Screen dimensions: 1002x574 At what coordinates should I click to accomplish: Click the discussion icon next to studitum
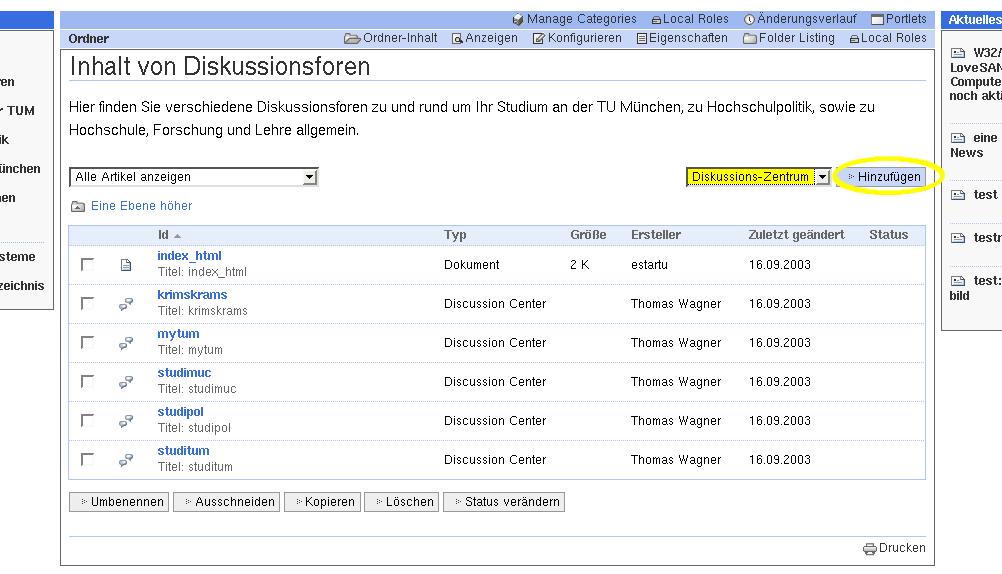pyautogui.click(x=126, y=460)
